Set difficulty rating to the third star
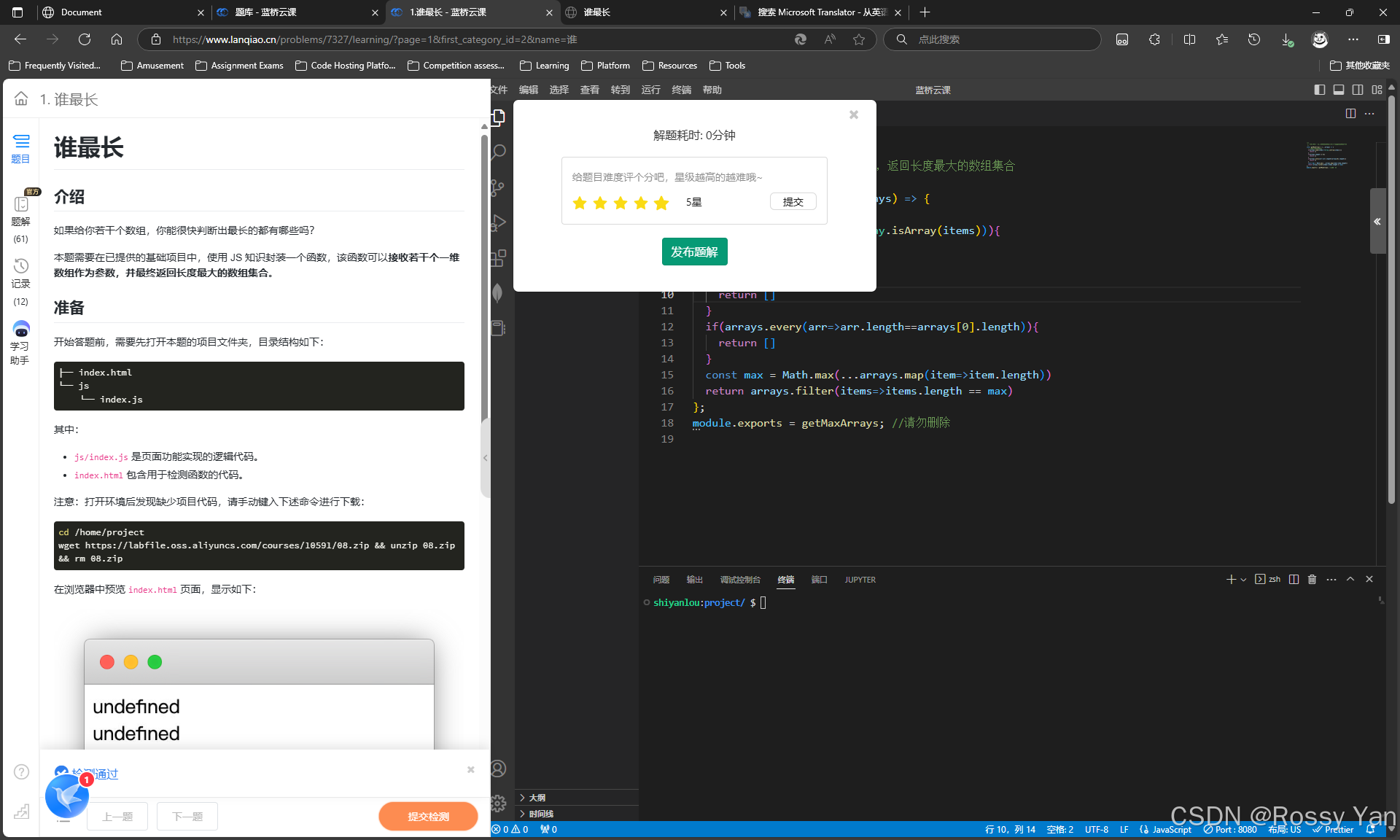Image resolution: width=1400 pixels, height=840 pixels. click(621, 203)
